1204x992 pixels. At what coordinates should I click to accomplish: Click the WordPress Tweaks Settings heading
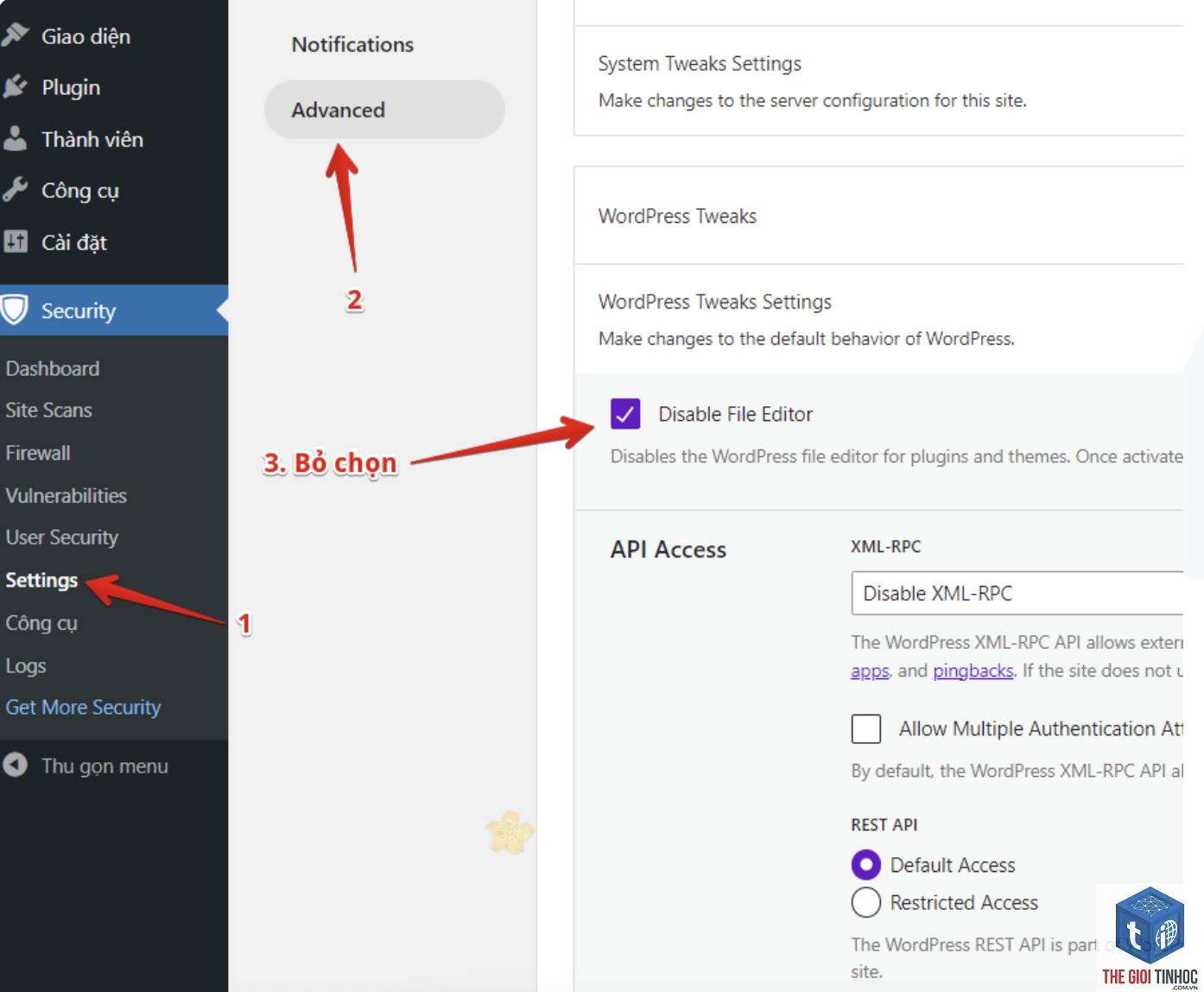click(715, 302)
